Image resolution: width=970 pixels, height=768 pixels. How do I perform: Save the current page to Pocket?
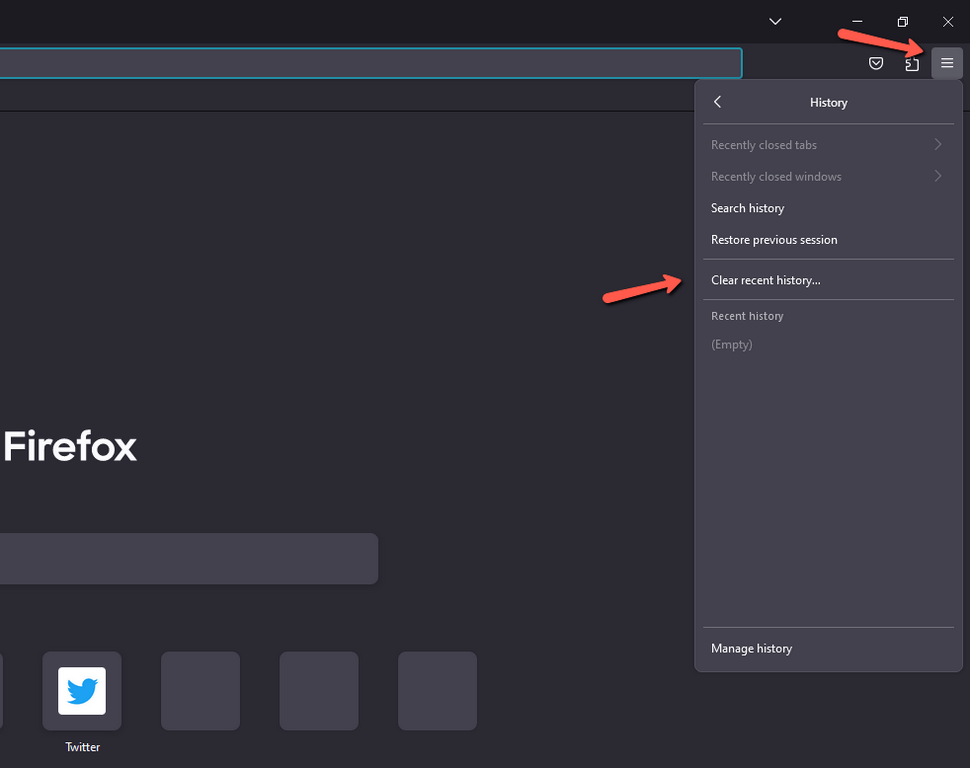click(876, 63)
